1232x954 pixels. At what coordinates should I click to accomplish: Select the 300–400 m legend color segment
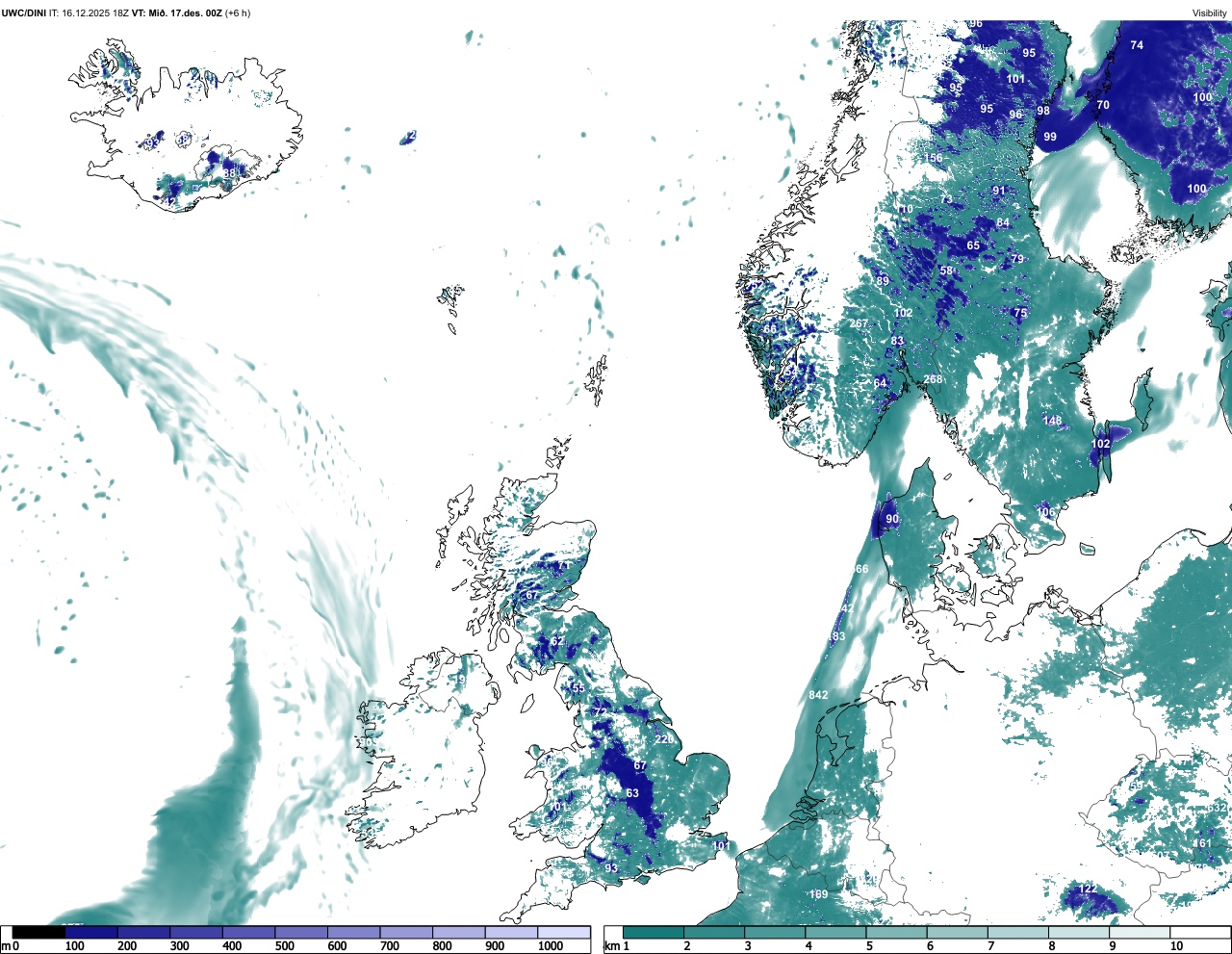click(195, 932)
